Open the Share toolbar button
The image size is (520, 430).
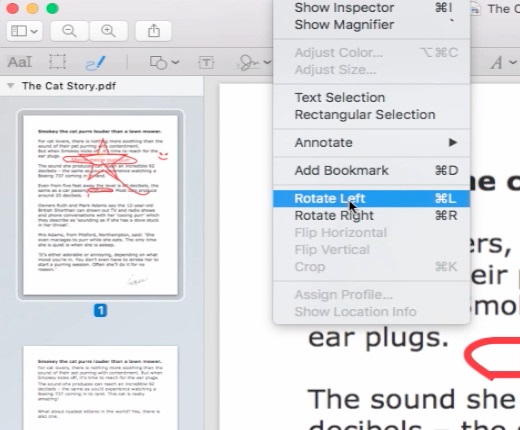click(x=153, y=31)
